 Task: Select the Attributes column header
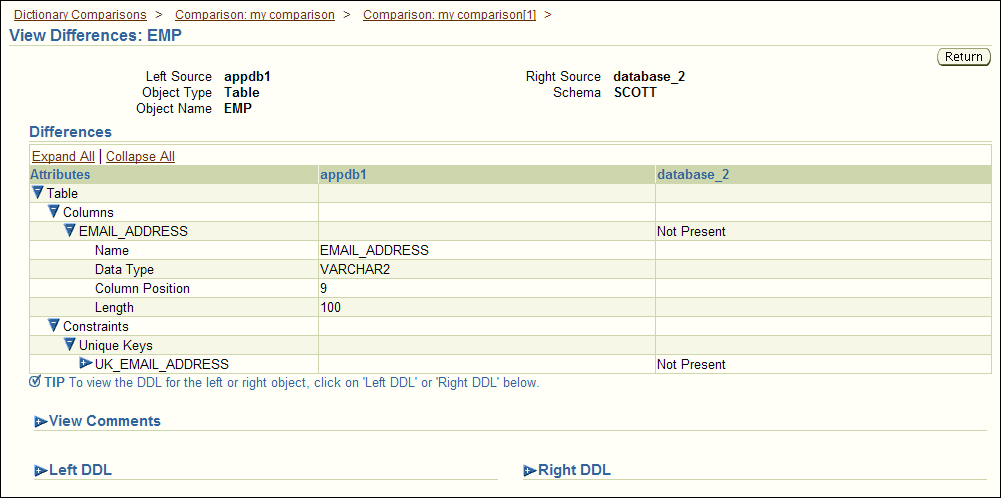click(61, 174)
